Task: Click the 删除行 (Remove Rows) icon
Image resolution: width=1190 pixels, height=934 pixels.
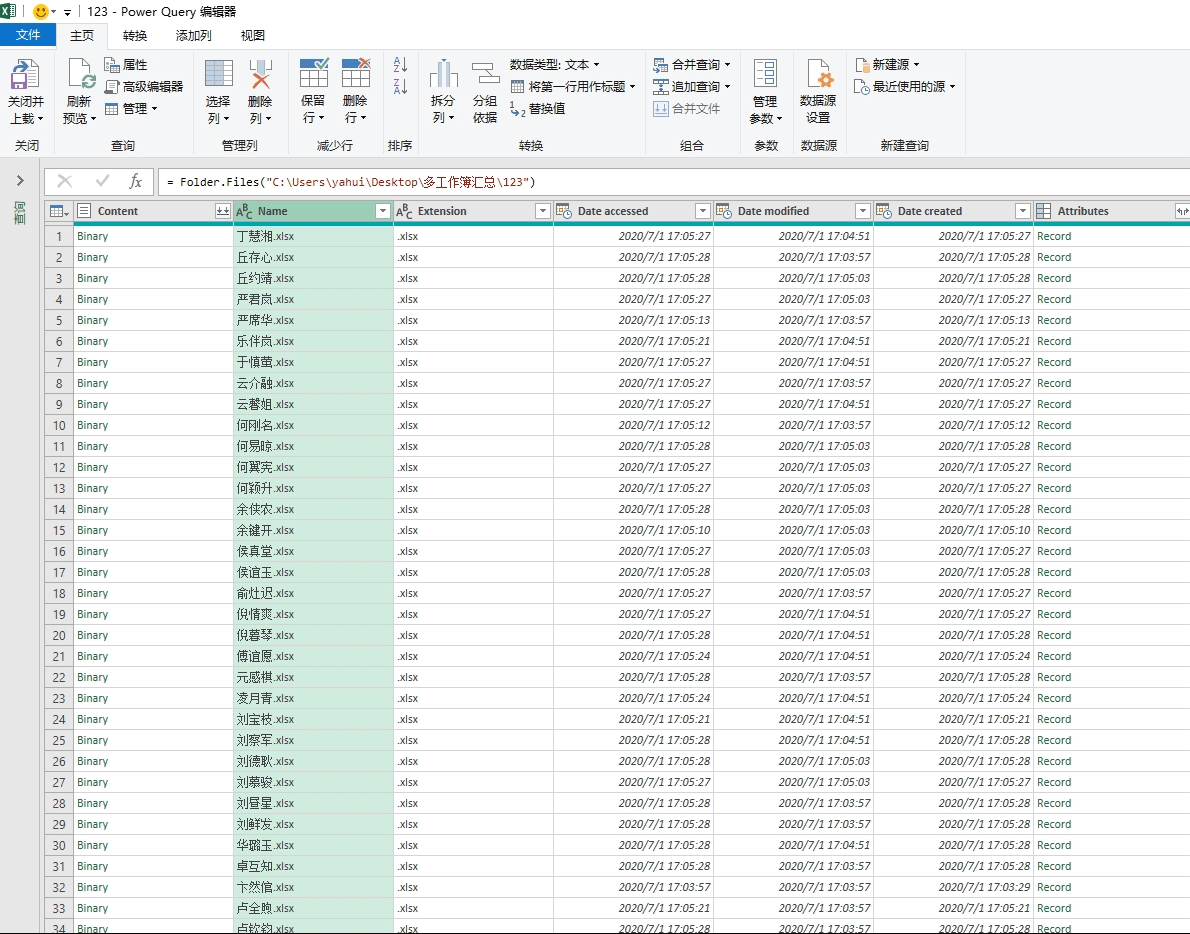Action: (x=355, y=73)
